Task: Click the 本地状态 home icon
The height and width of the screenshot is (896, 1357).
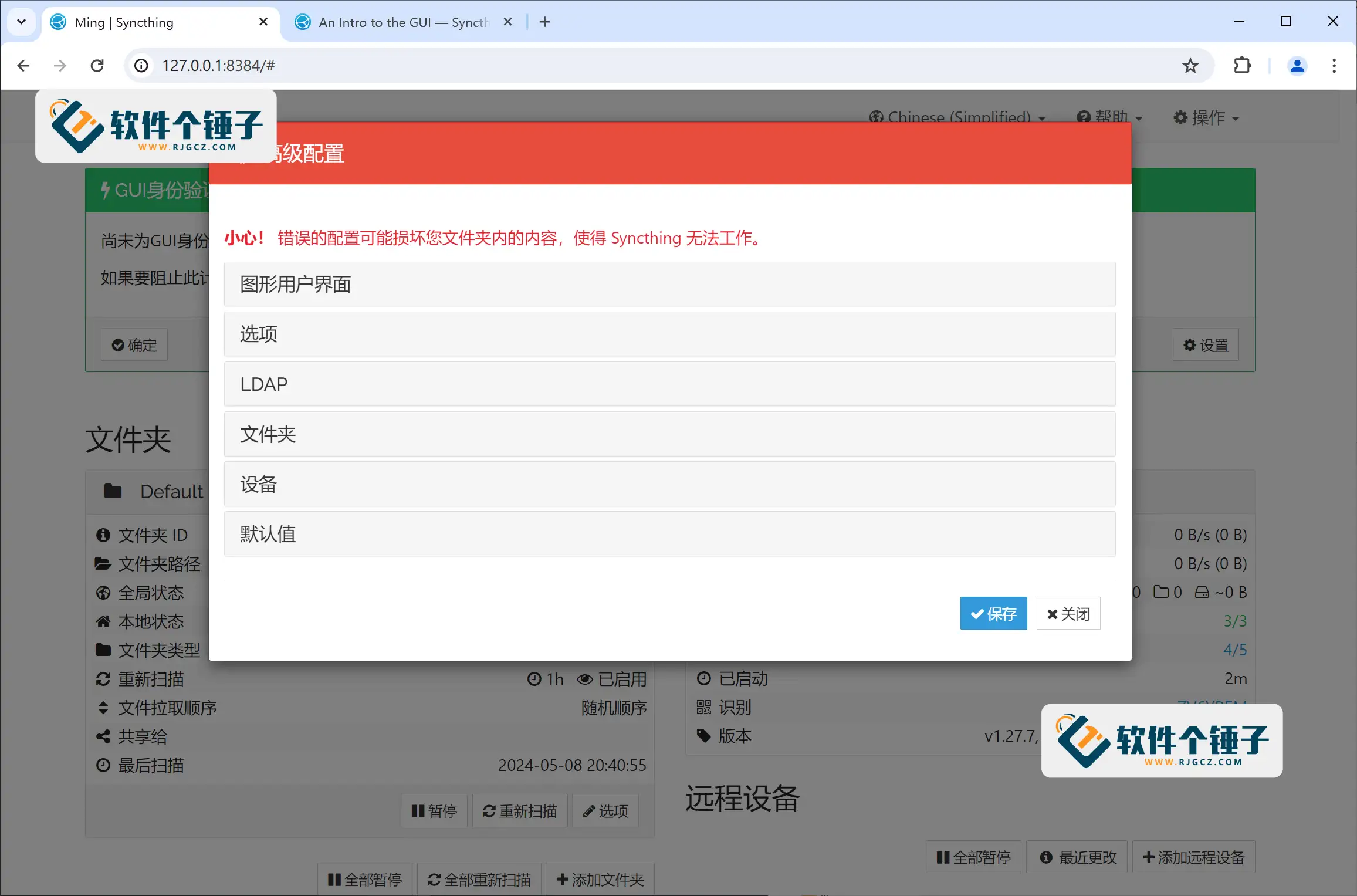Action: 103,621
